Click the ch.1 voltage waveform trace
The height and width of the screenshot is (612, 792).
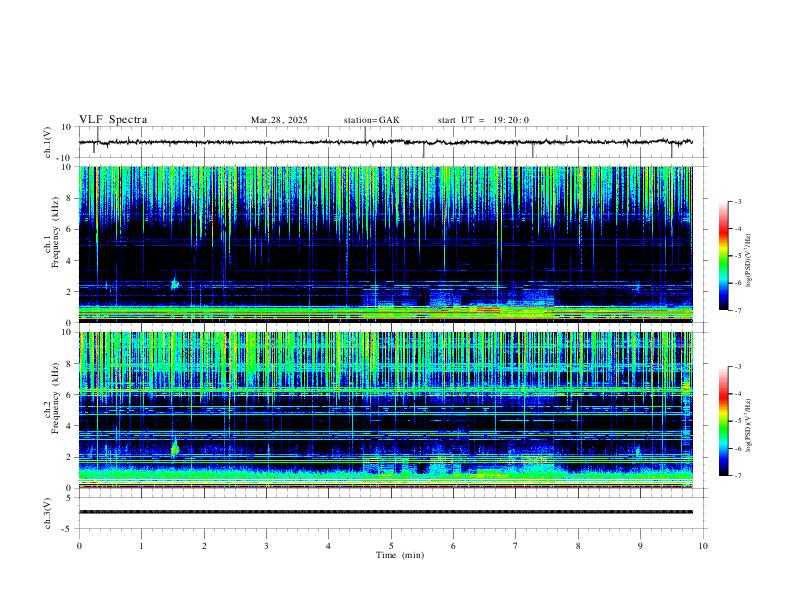click(386, 142)
